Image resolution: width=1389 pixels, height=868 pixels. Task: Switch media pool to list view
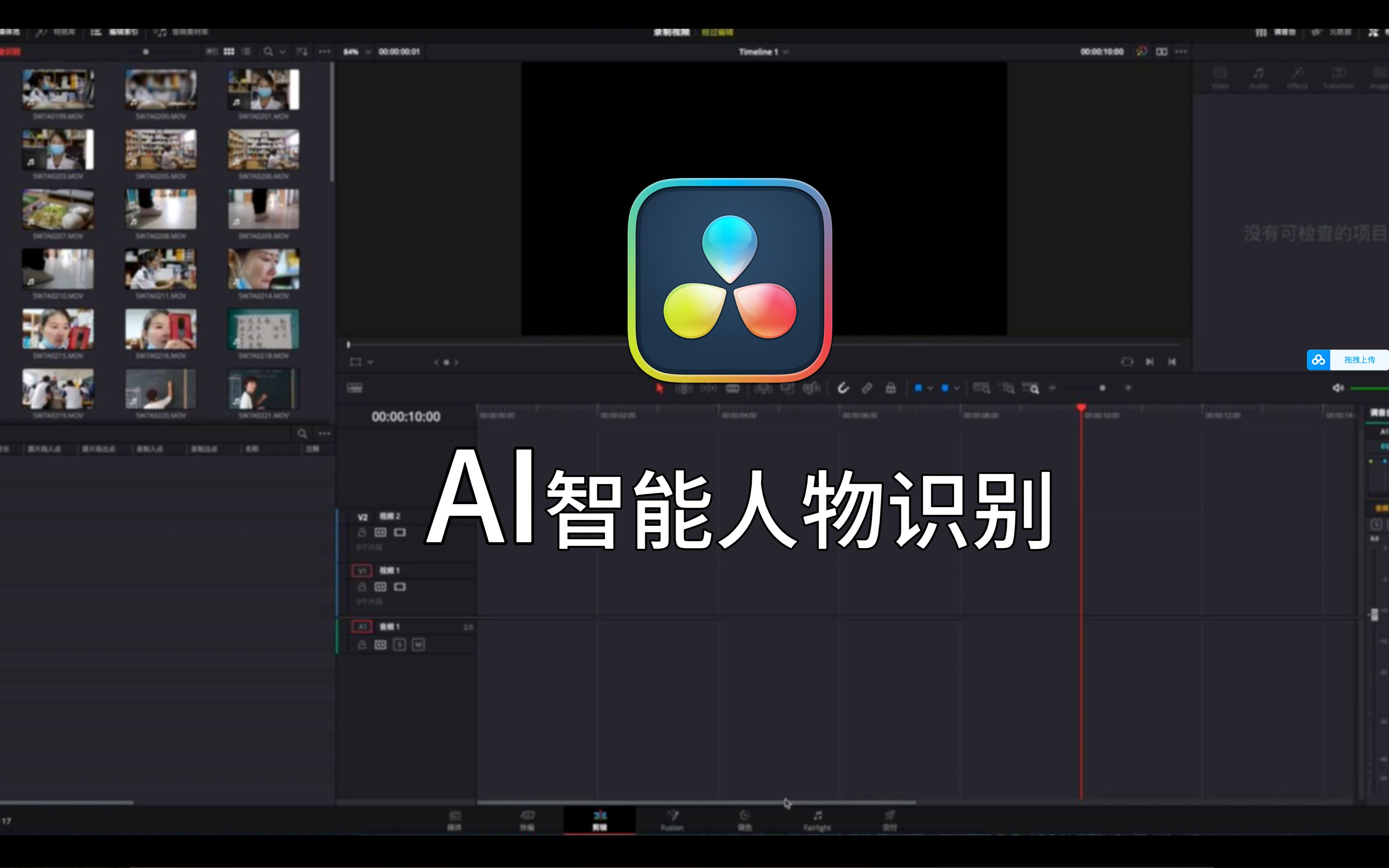click(246, 52)
